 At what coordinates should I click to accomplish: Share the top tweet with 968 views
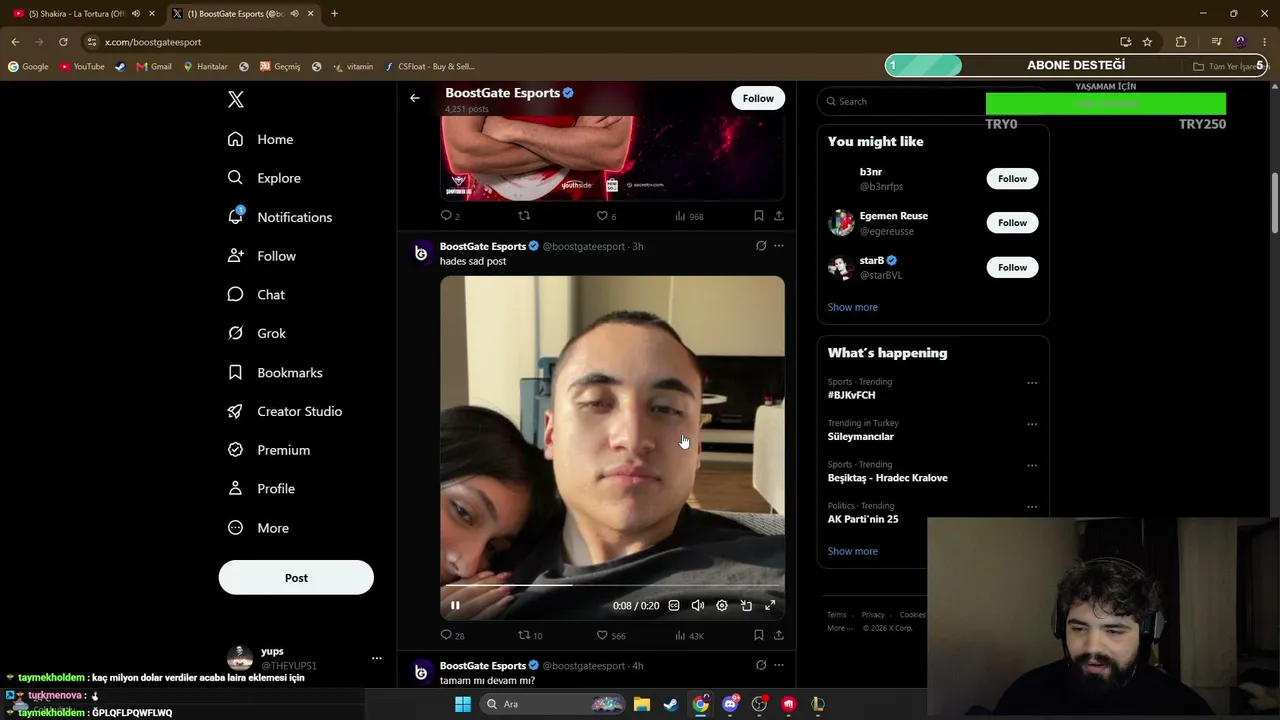(779, 216)
